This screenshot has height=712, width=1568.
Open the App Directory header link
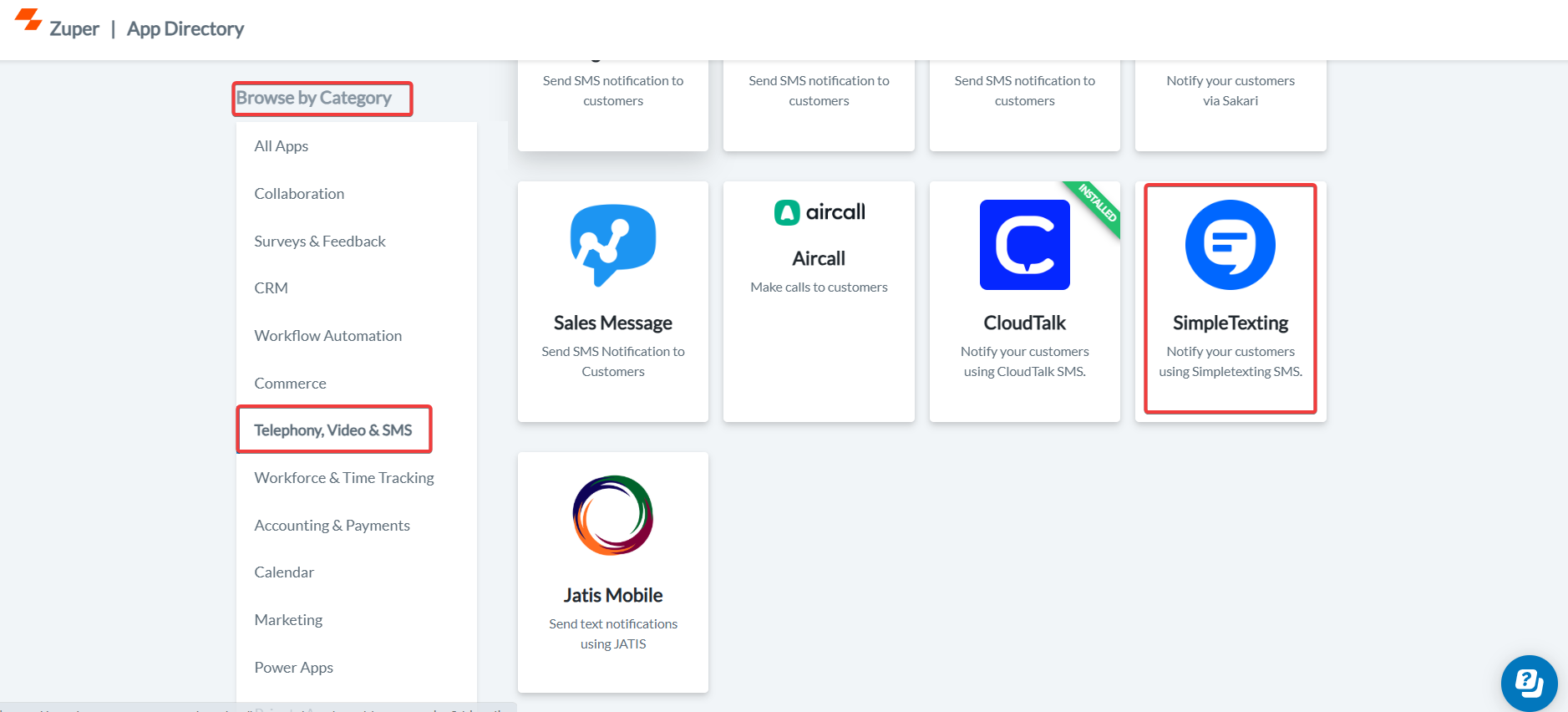click(x=185, y=29)
